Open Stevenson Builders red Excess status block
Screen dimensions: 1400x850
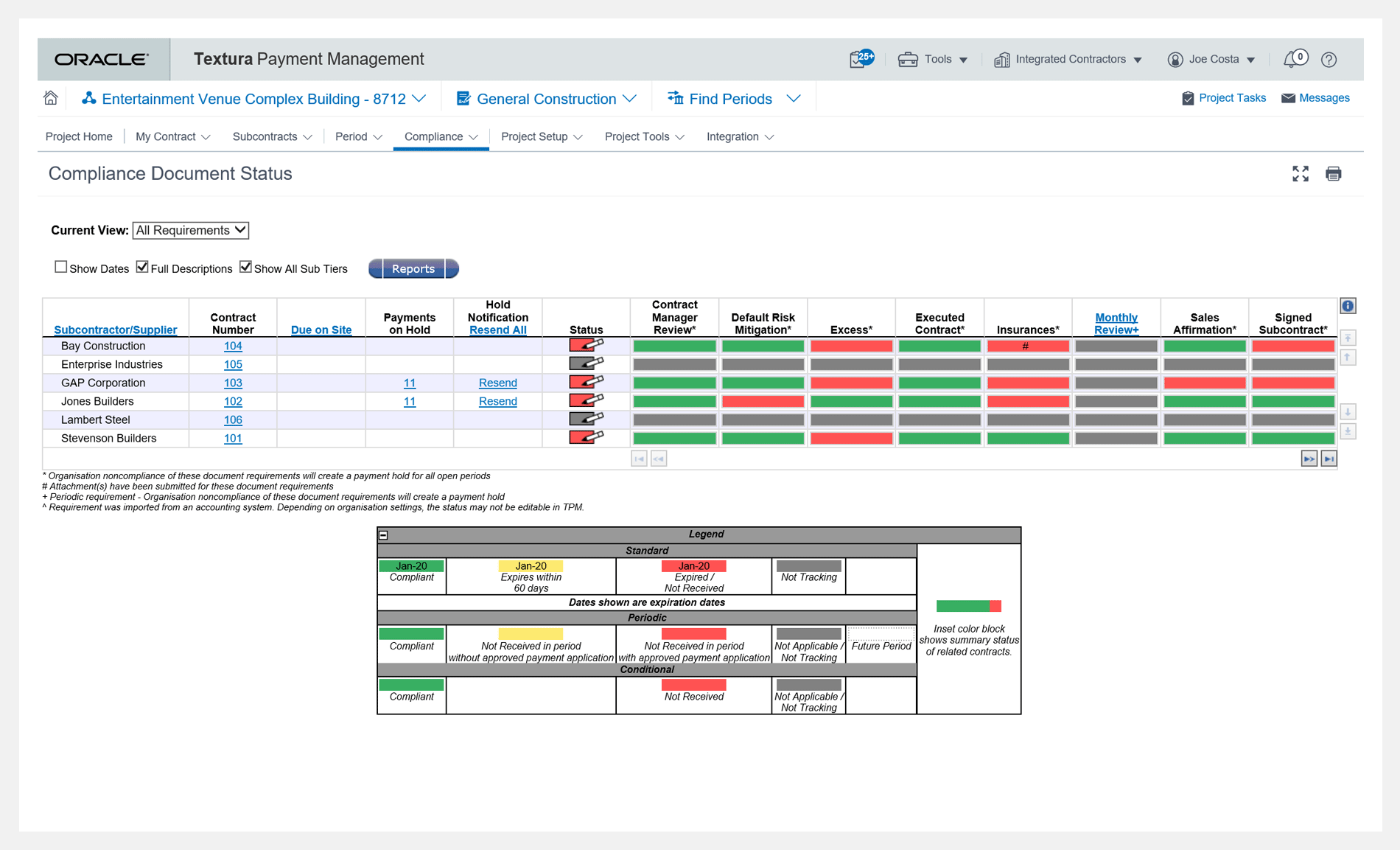[851, 438]
